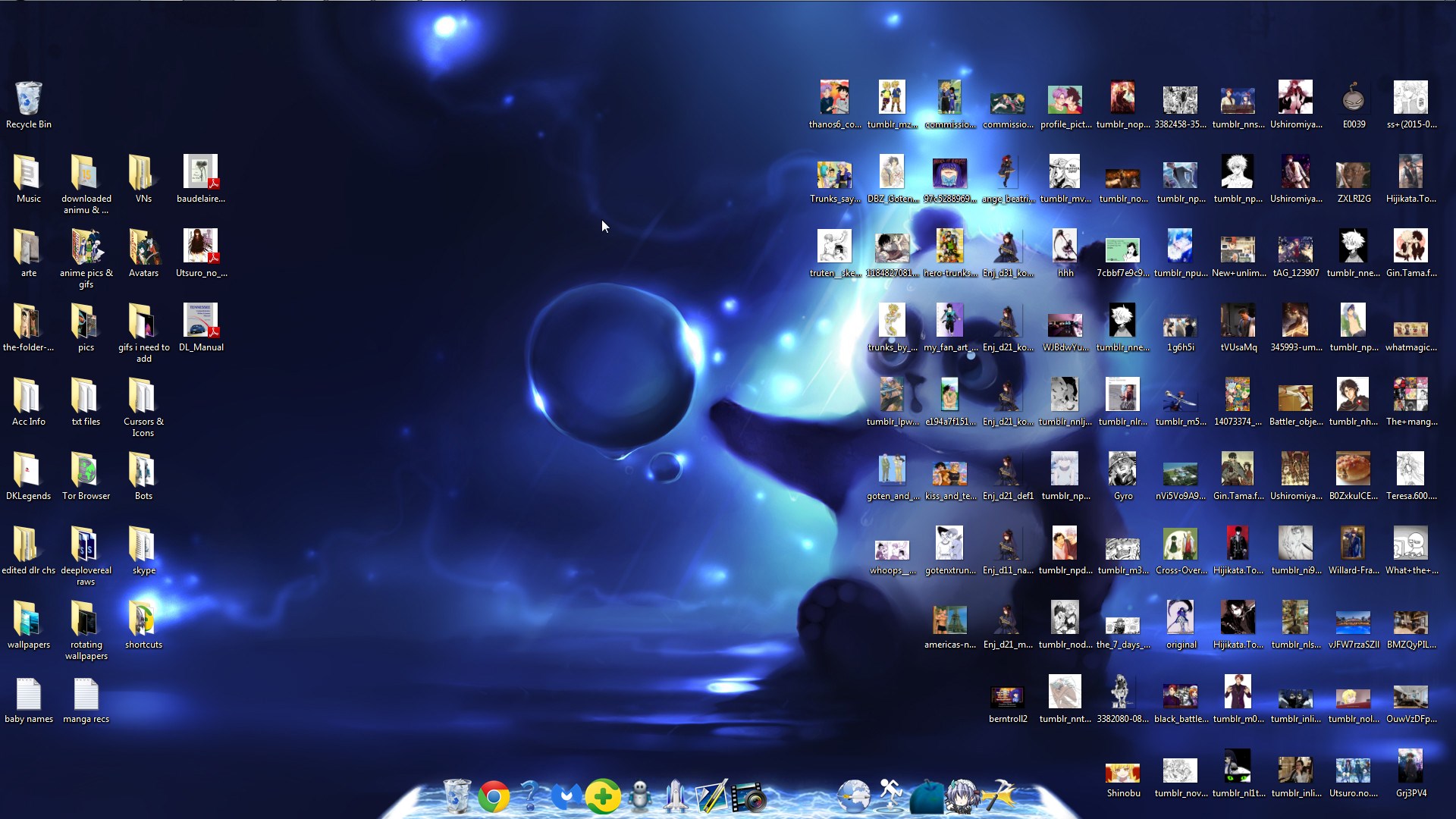Viewport: 1456px width, 819px height.
Task: Launch the space shuttle dock icon
Action: [675, 796]
